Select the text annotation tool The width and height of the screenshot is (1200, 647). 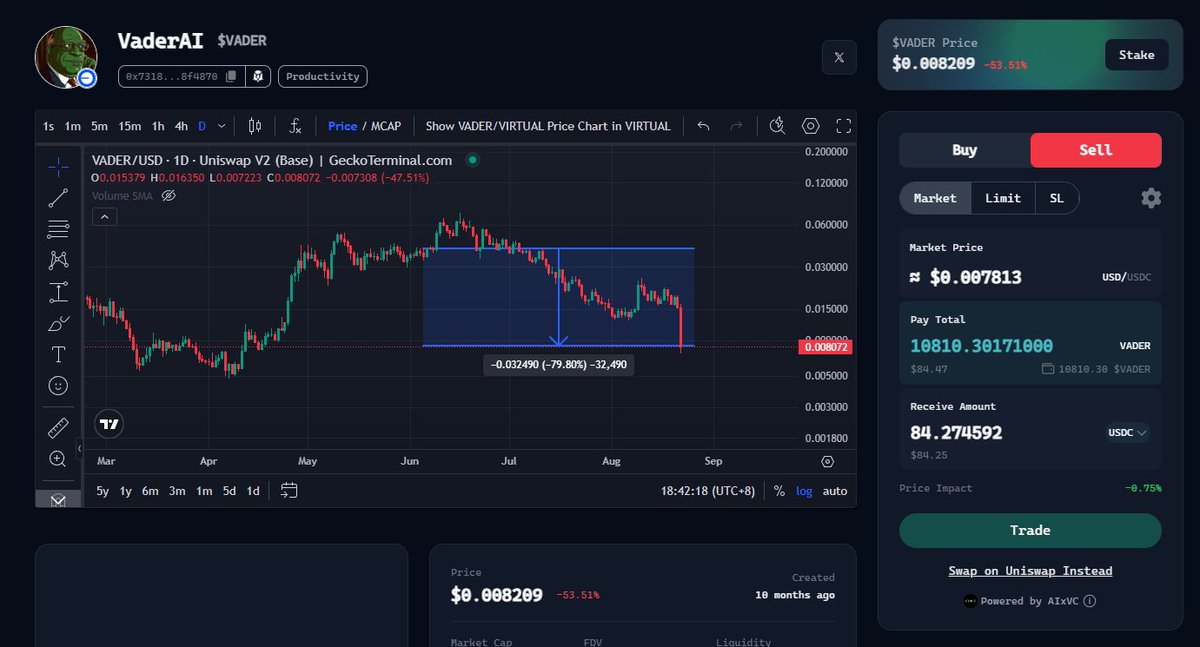(58, 354)
